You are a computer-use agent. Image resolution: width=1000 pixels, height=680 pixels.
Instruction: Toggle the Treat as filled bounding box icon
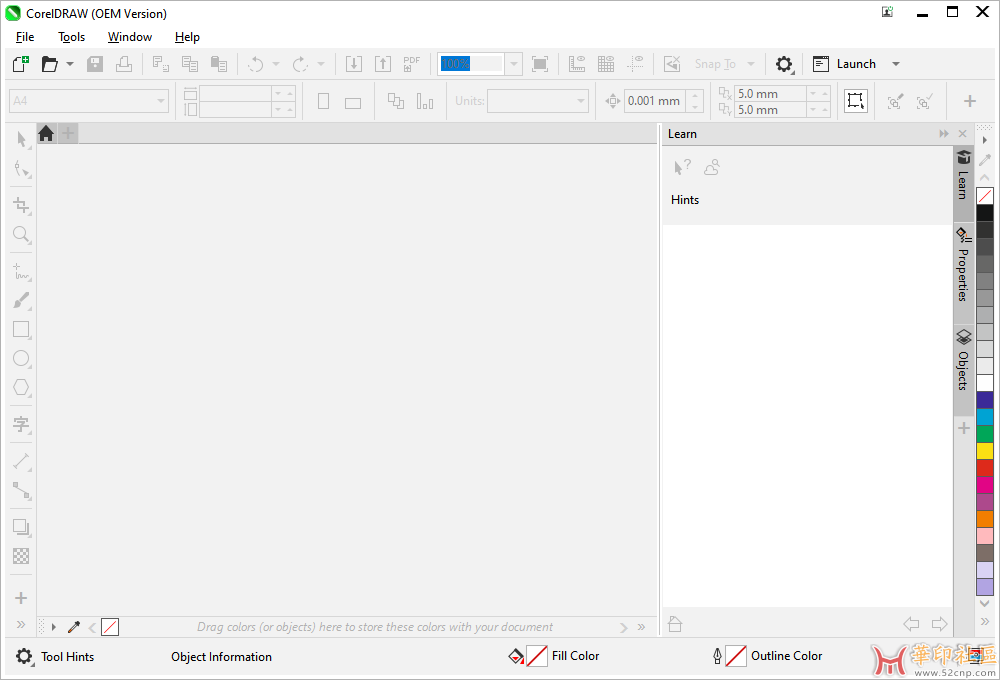[x=856, y=101]
